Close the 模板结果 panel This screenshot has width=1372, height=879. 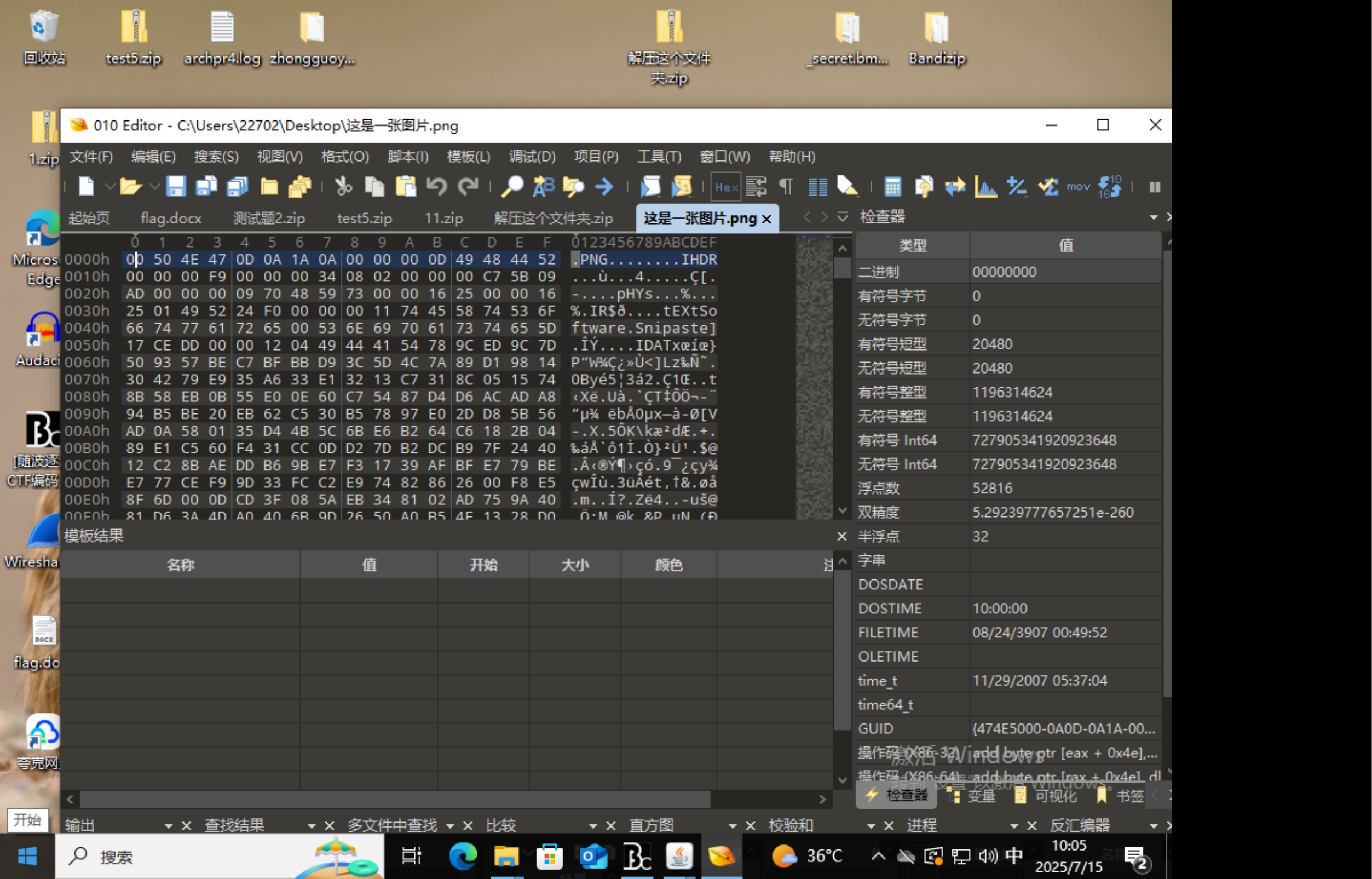(x=841, y=536)
